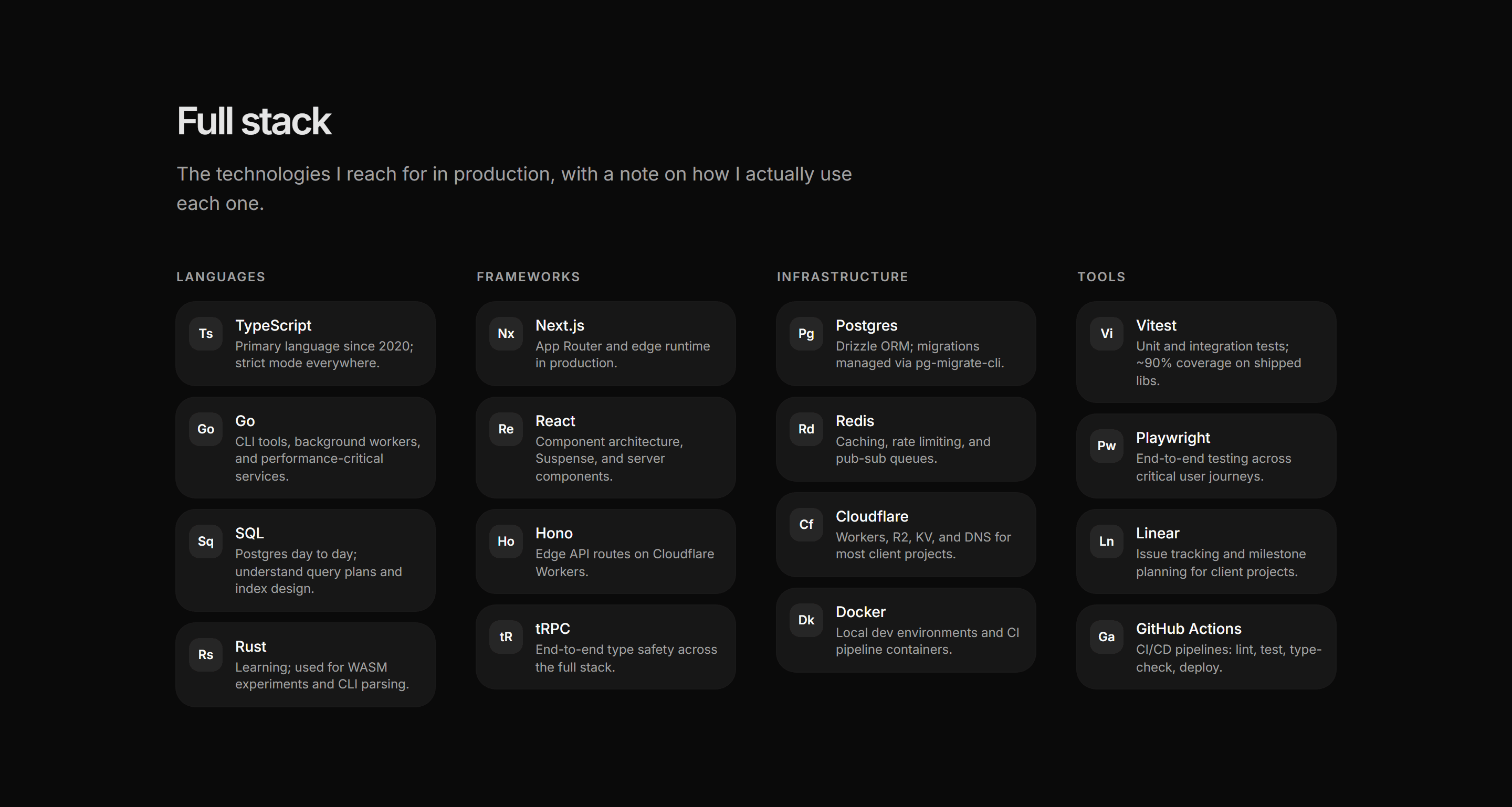
Task: Select the Pg Postgres icon badge
Action: [806, 334]
